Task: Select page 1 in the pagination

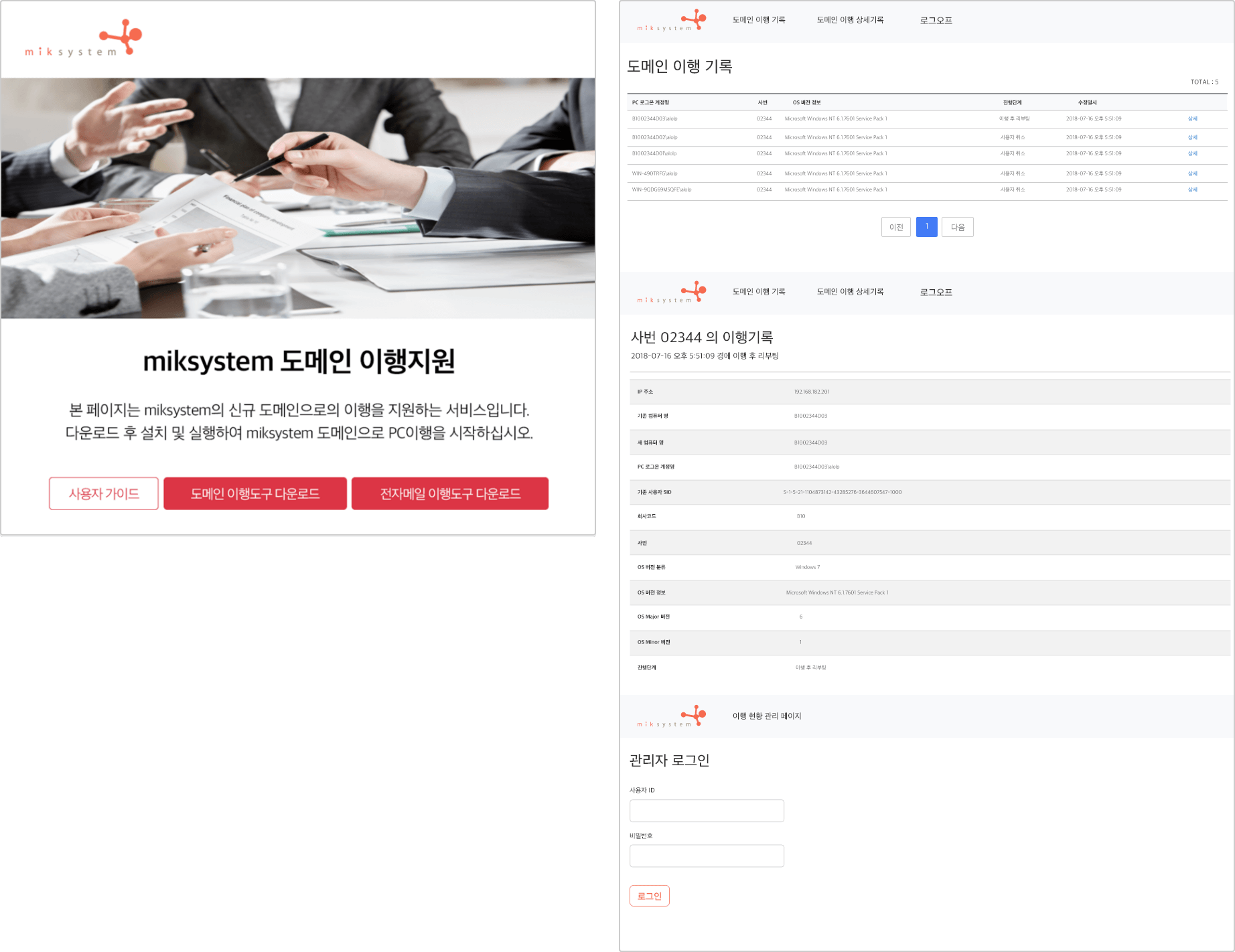Action: (927, 227)
